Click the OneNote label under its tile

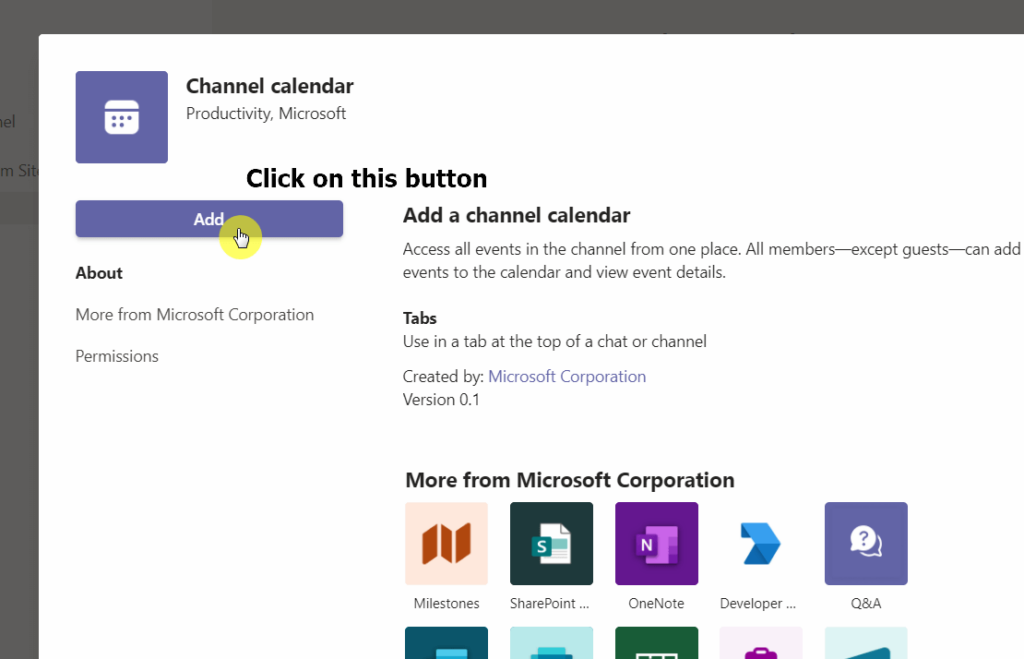click(656, 603)
